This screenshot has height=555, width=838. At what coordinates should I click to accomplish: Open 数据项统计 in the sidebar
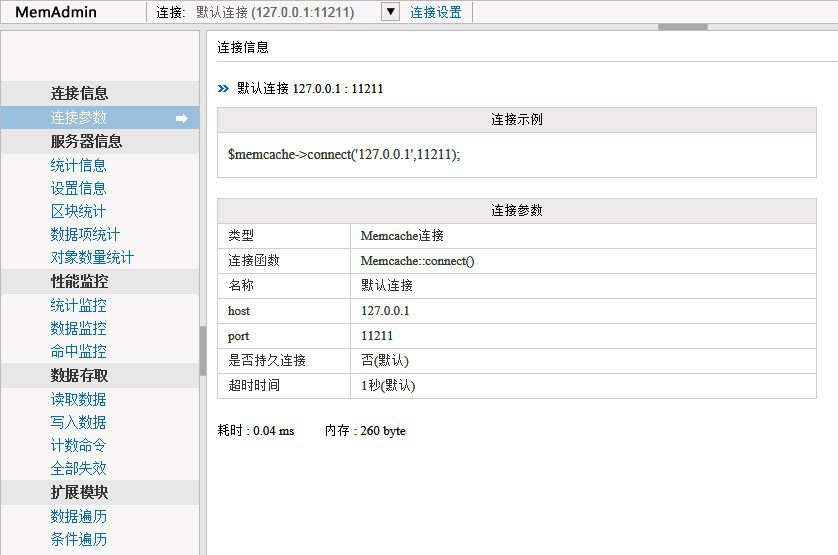click(x=86, y=234)
